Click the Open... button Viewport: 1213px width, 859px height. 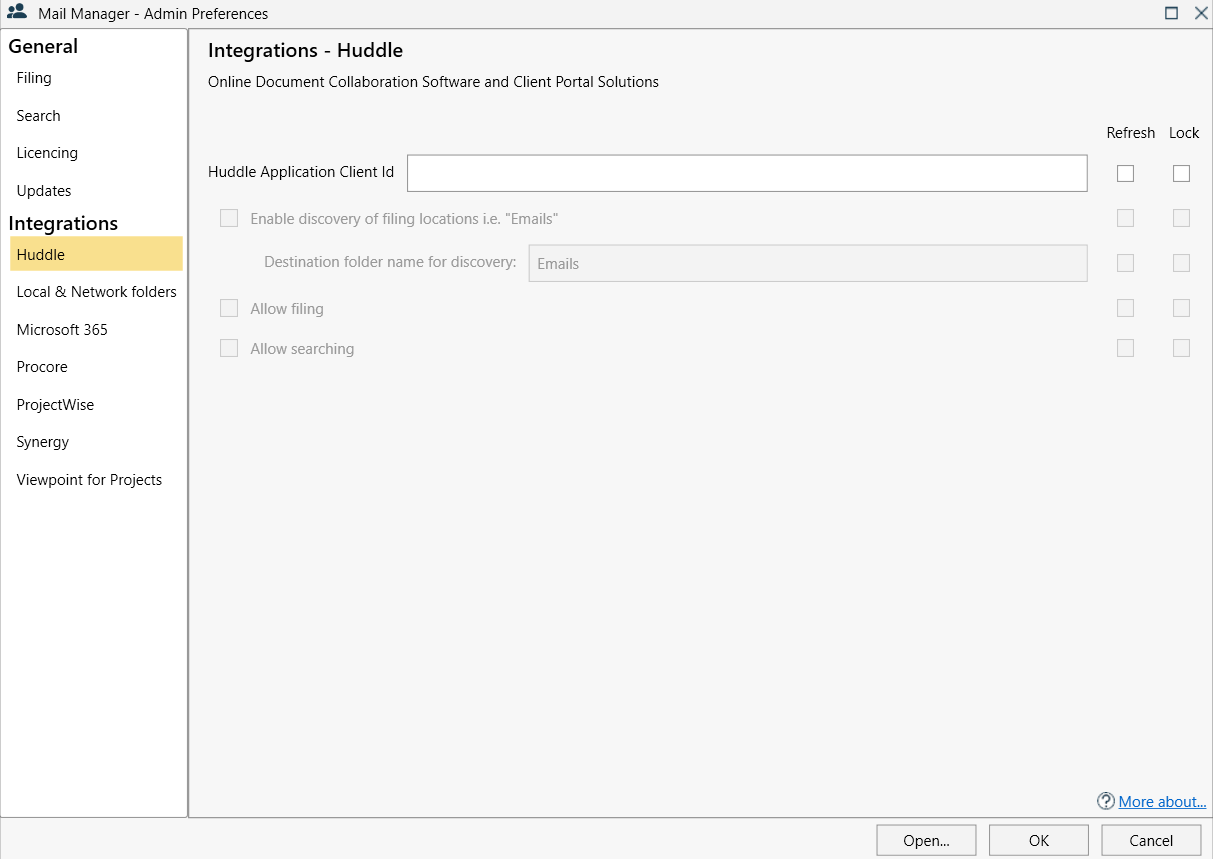click(x=926, y=840)
